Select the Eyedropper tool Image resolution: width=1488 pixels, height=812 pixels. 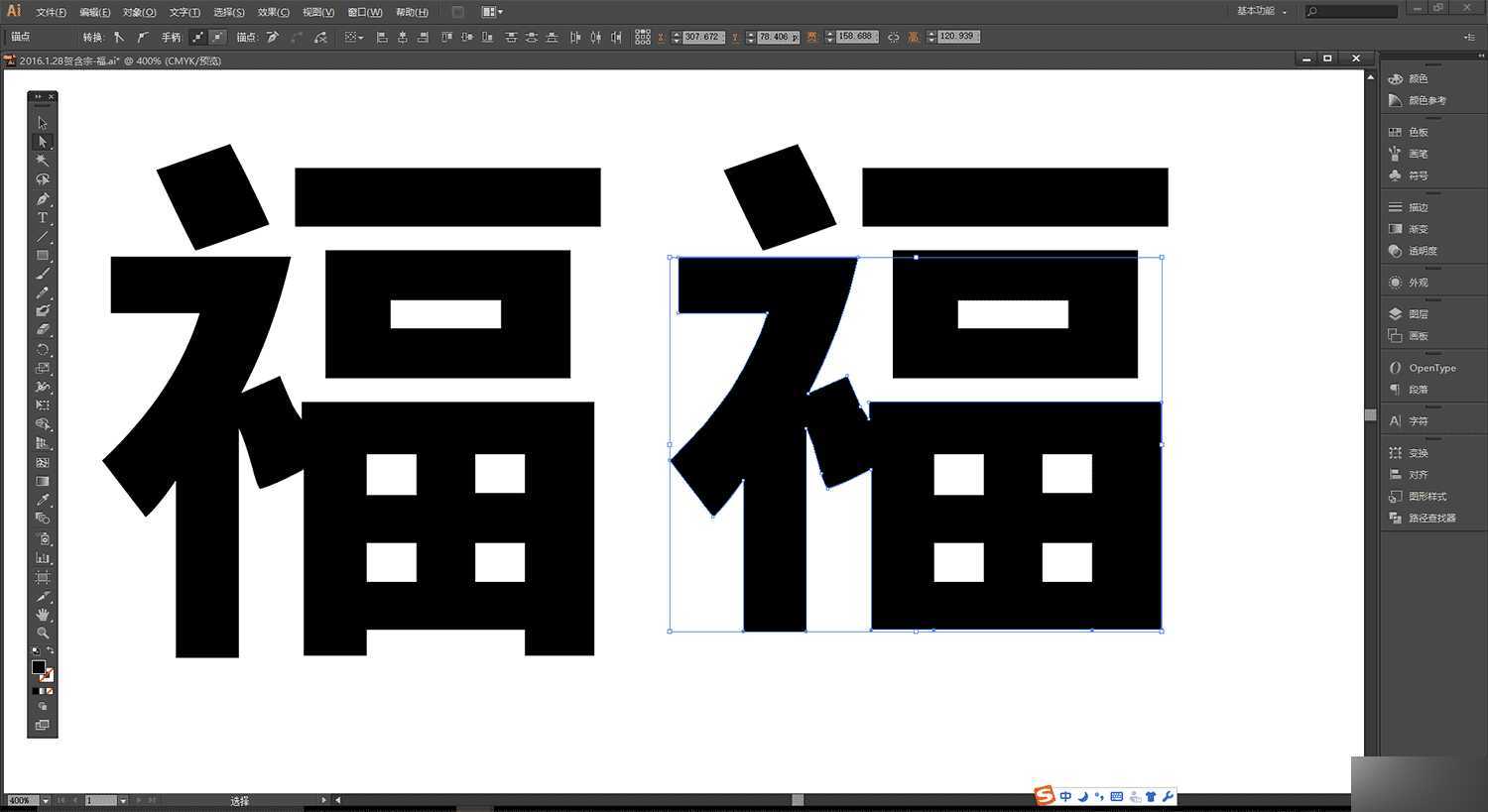tap(42, 499)
